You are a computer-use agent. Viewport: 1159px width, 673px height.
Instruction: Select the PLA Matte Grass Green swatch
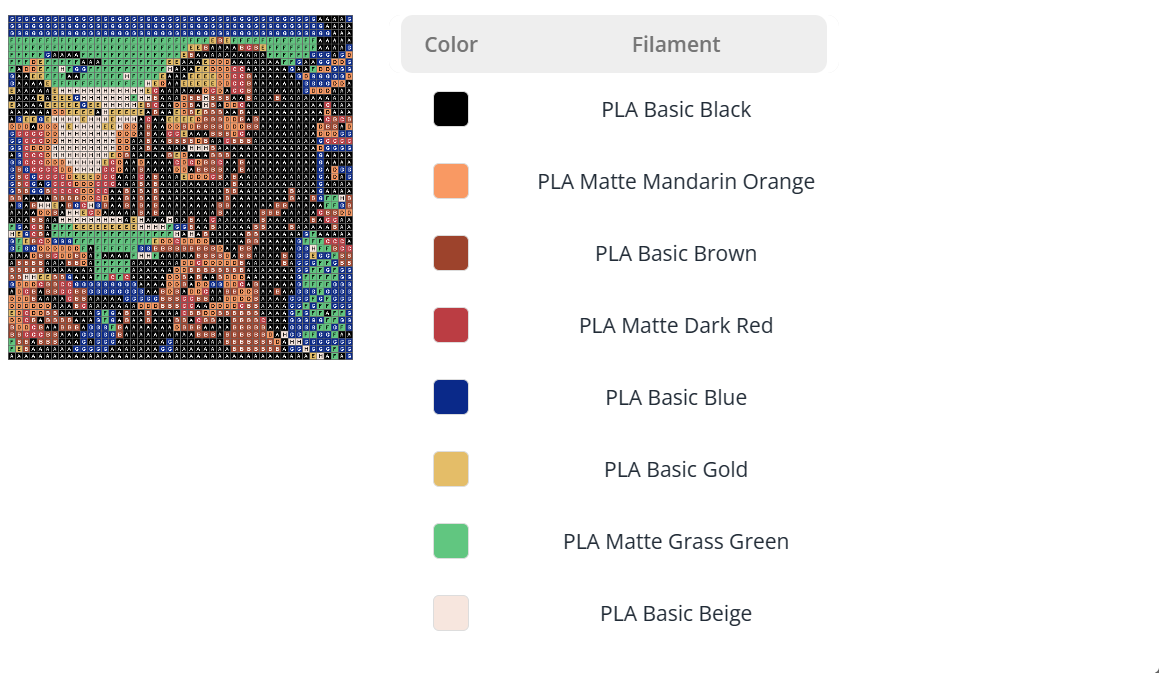[450, 541]
